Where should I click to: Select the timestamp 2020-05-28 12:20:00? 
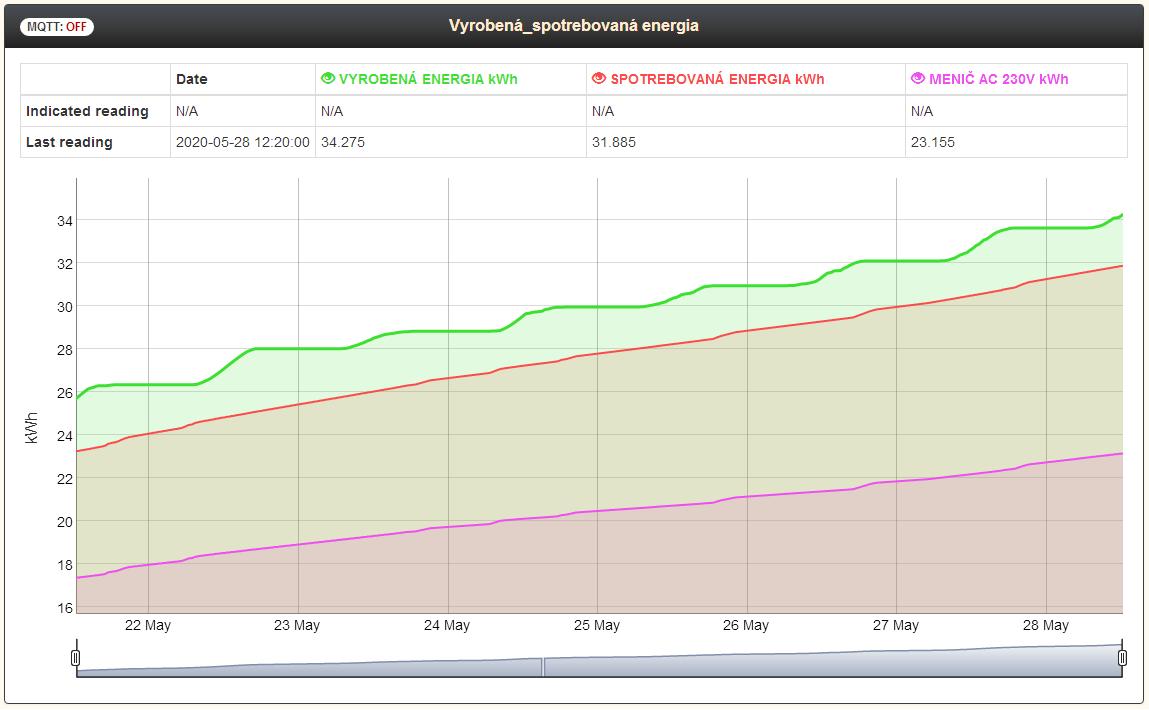(243, 142)
